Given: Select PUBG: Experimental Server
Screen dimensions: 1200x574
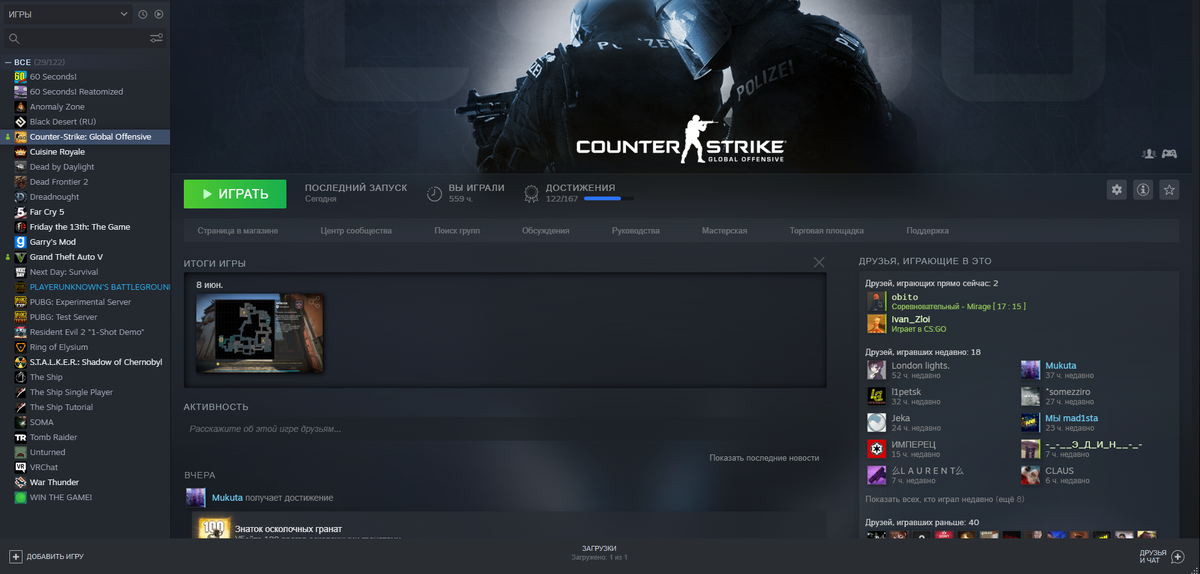Looking at the screenshot, I should pyautogui.click(x=80, y=302).
